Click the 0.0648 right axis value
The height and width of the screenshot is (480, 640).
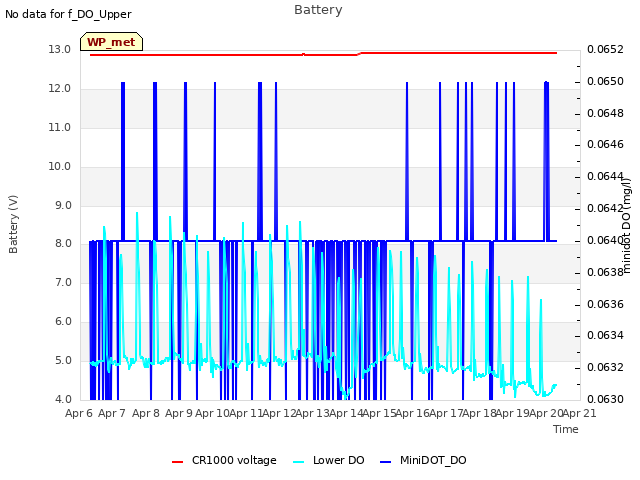[605, 113]
